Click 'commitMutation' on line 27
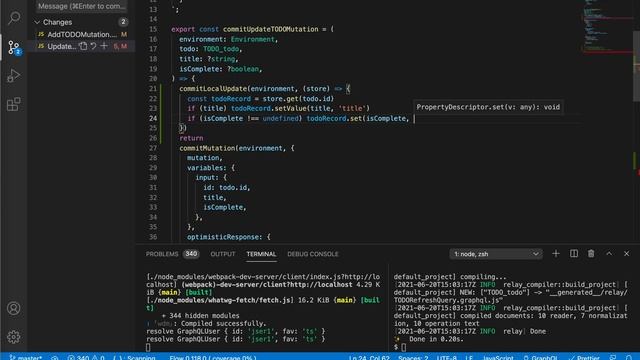Screen dimensions: 640x360 click(x=207, y=148)
